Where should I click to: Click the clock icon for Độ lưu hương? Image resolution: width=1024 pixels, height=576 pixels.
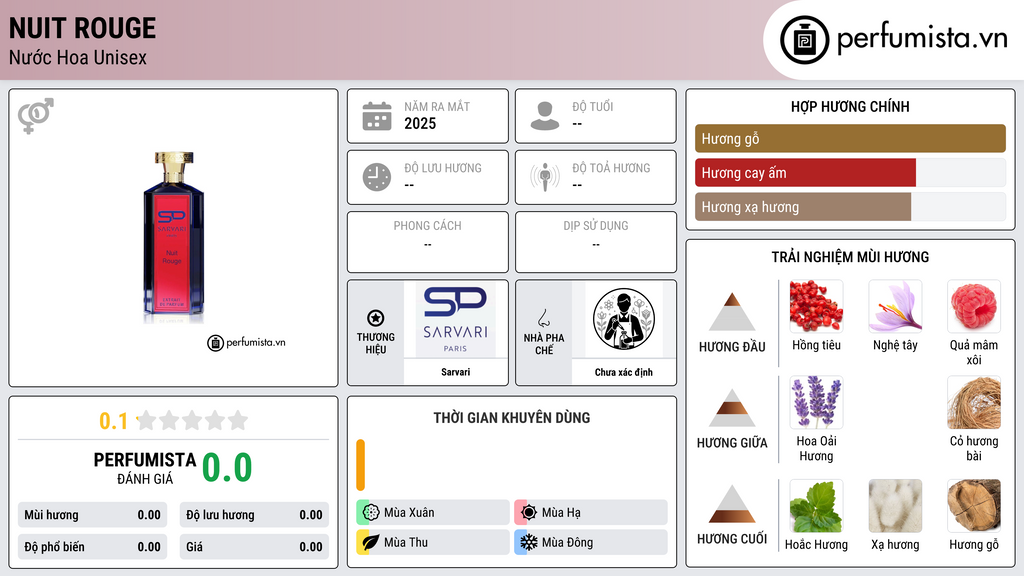(377, 177)
